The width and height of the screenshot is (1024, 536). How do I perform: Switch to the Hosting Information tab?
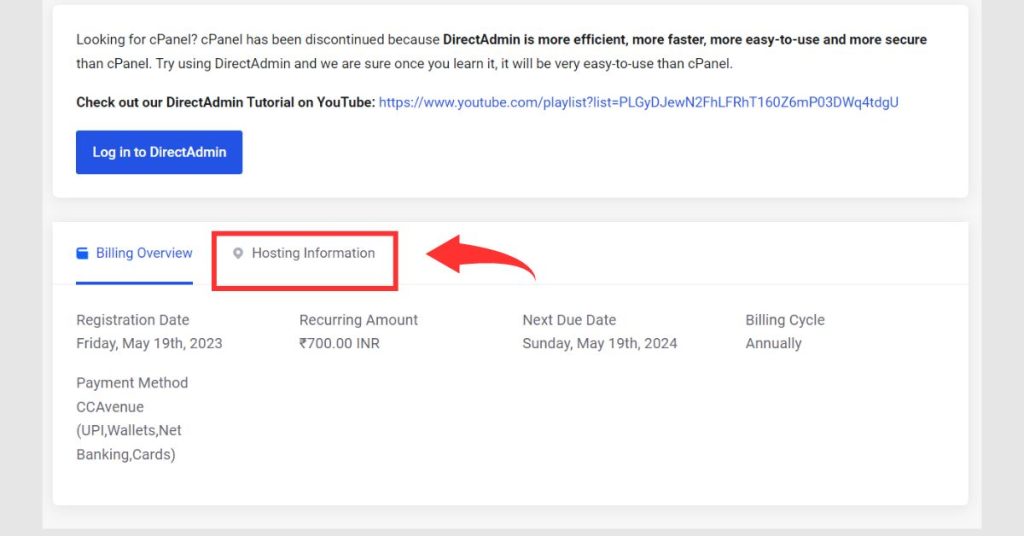click(x=304, y=253)
